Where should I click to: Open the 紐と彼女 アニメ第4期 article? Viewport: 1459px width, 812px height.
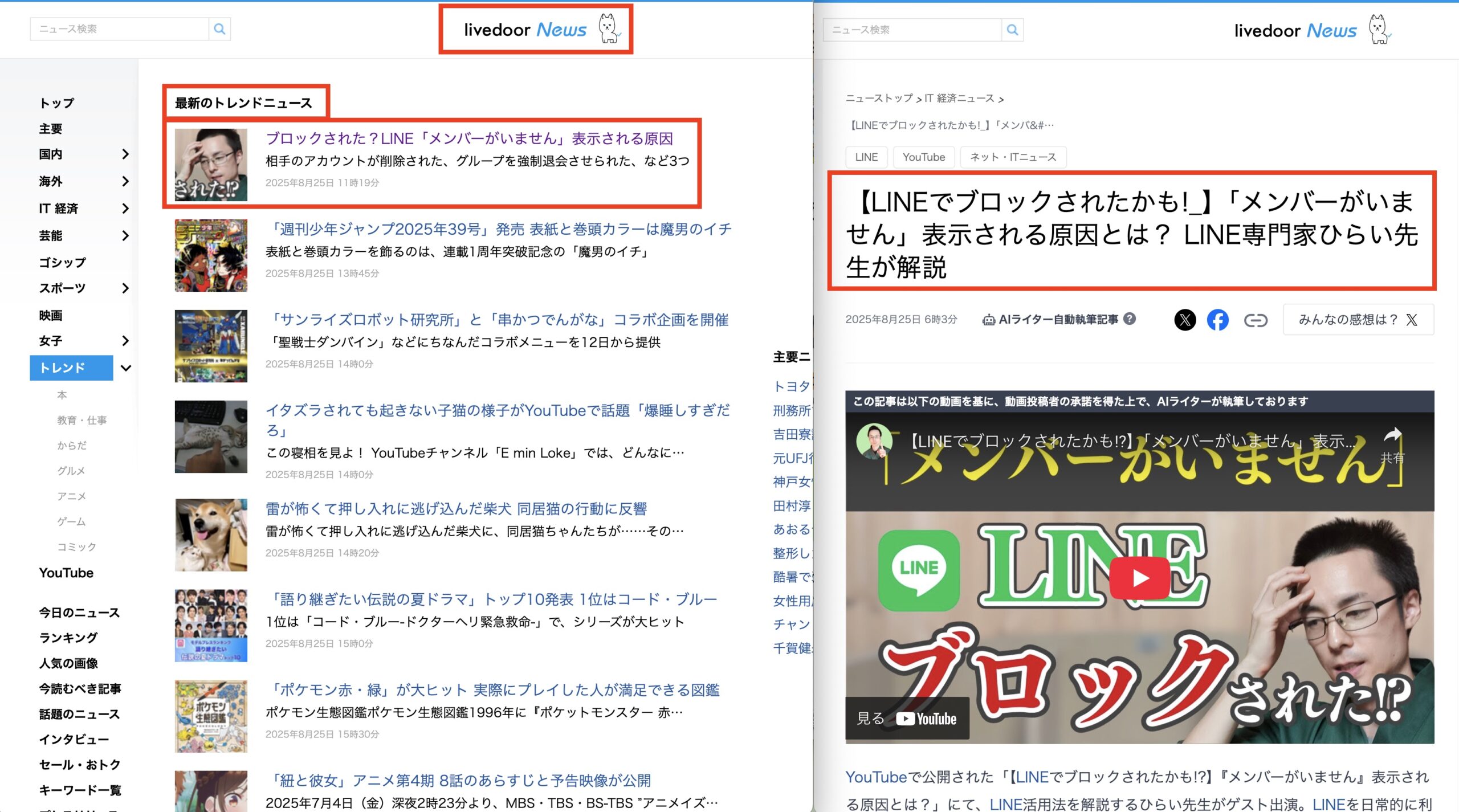coord(458,780)
